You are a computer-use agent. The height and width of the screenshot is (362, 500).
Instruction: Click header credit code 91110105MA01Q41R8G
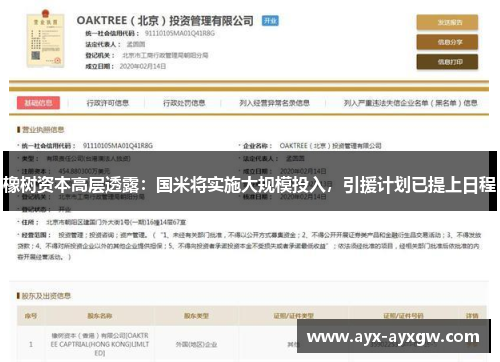(180, 33)
